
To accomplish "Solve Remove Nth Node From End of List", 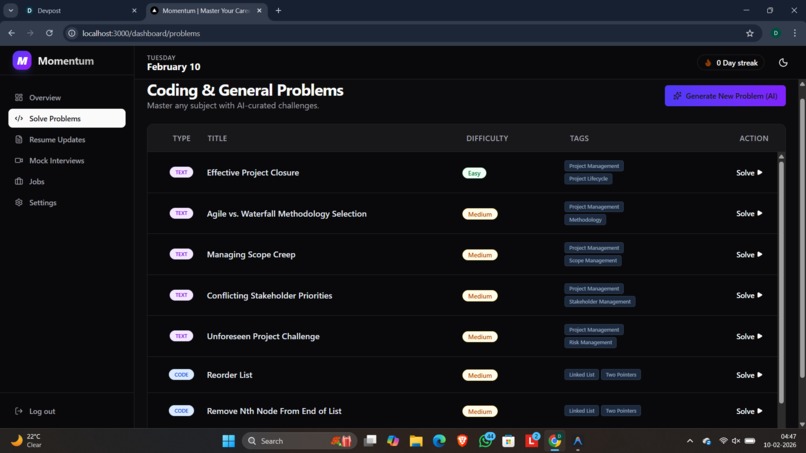I will point(749,411).
